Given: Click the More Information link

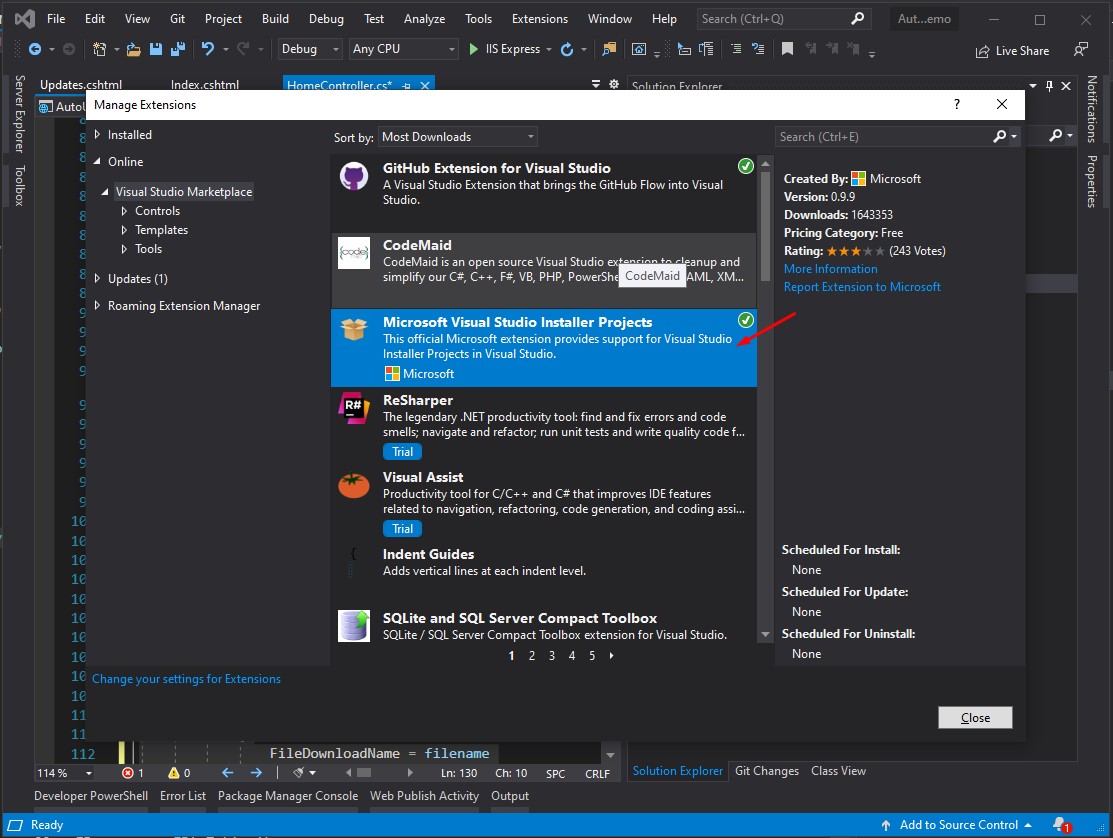Looking at the screenshot, I should coord(830,268).
